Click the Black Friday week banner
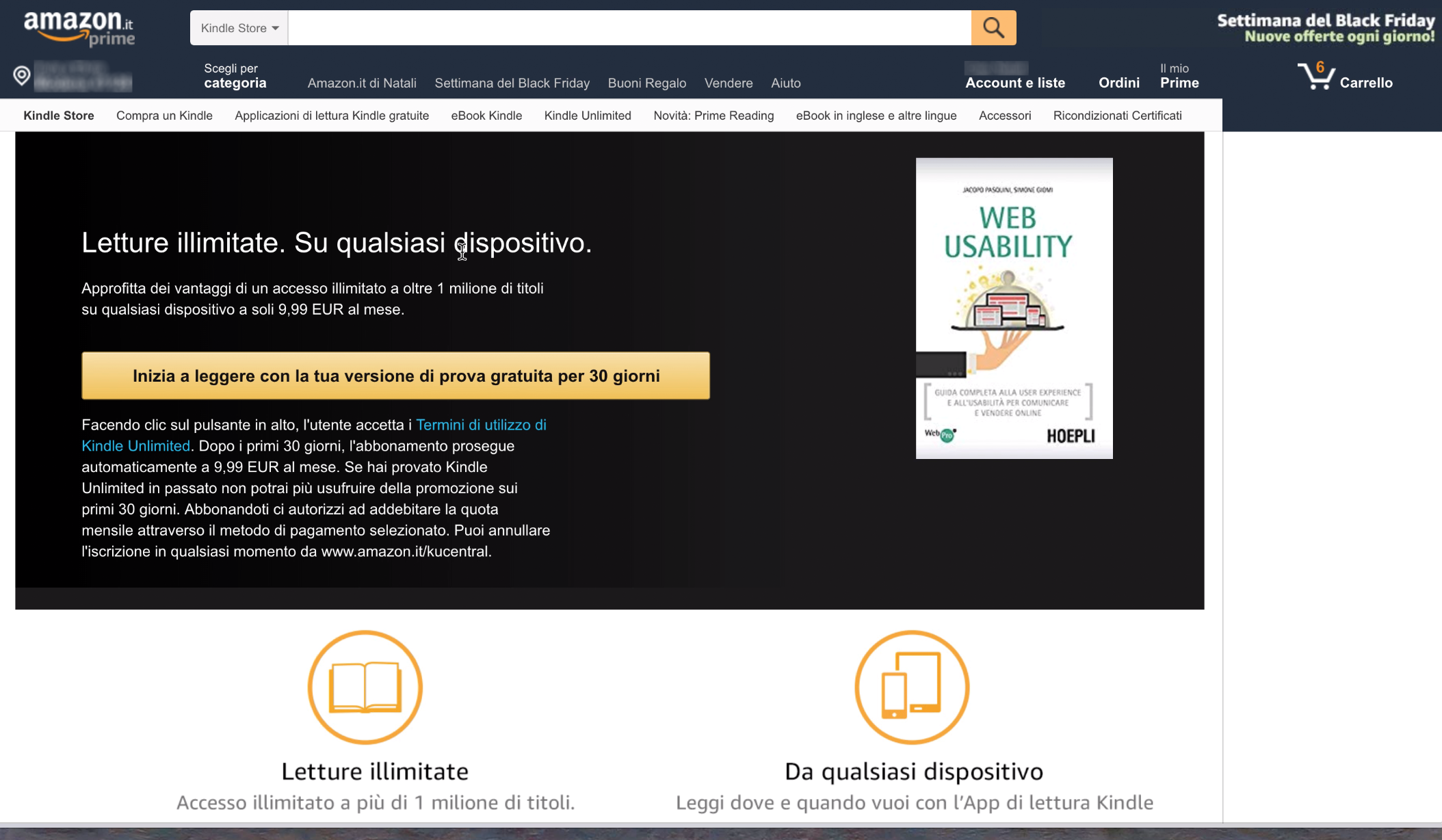The image size is (1442, 840). (1326, 28)
